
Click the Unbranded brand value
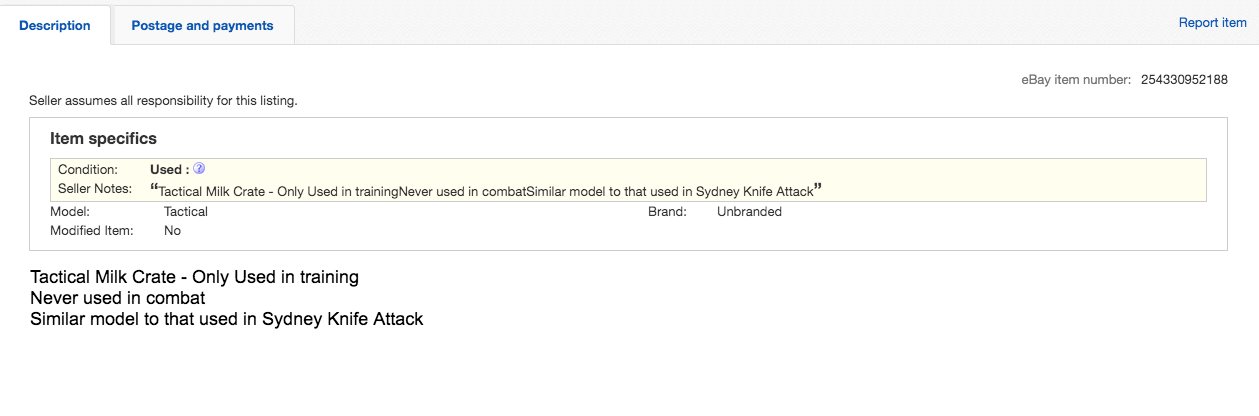pyautogui.click(x=749, y=212)
